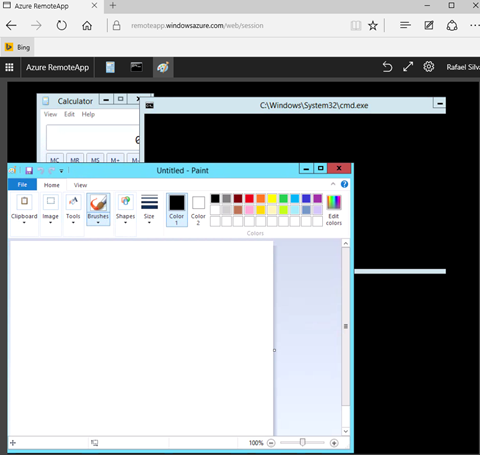The height and width of the screenshot is (455, 480).
Task: Open the Paint File tab
Action: coord(22,185)
